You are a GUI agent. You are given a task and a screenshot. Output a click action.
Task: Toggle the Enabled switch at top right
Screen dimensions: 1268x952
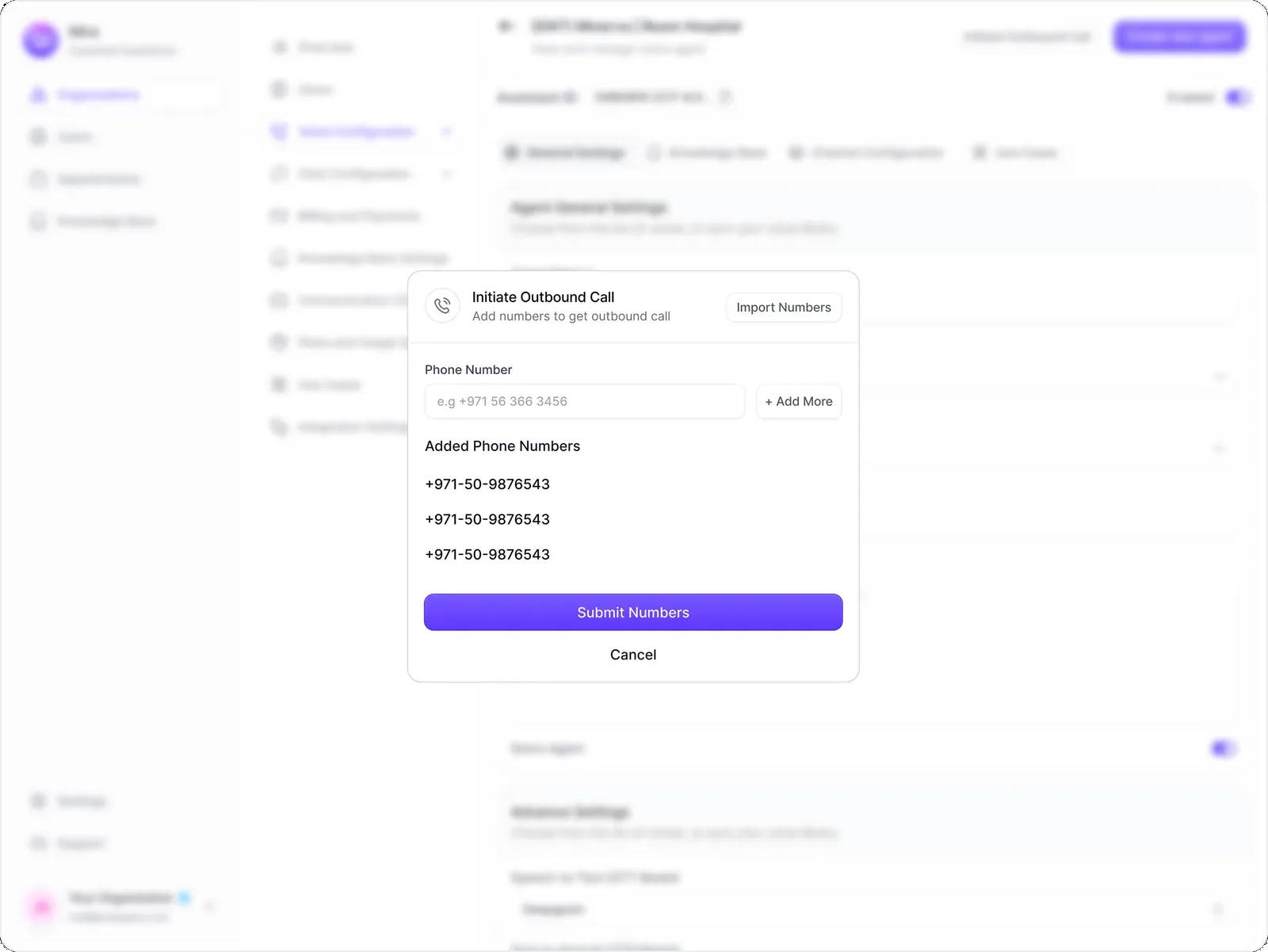pos(1237,97)
